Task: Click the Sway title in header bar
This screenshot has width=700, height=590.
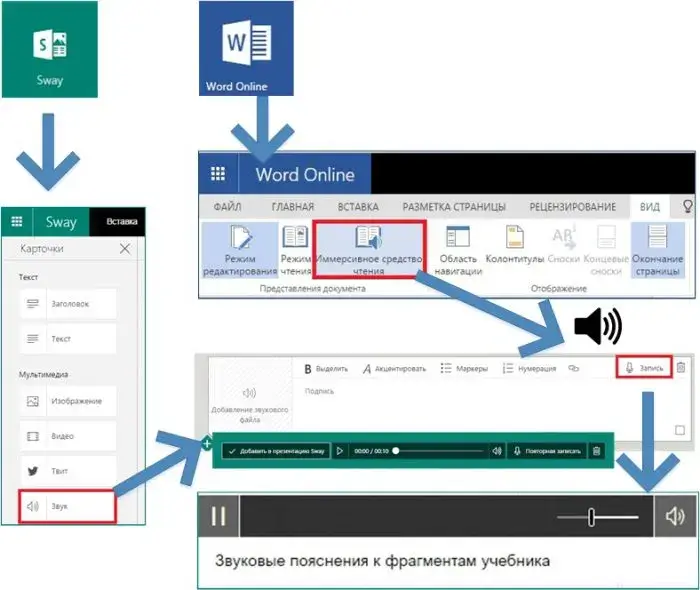Action: click(61, 222)
